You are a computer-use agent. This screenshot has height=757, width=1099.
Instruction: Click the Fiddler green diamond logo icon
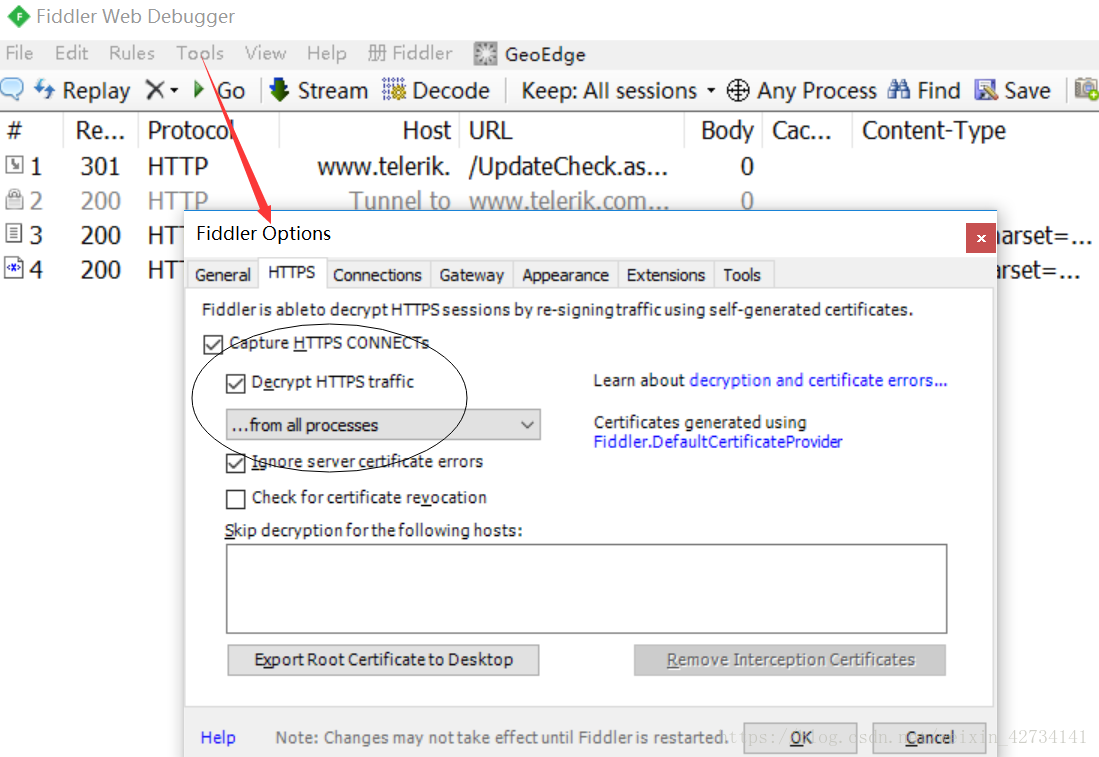click(x=18, y=16)
